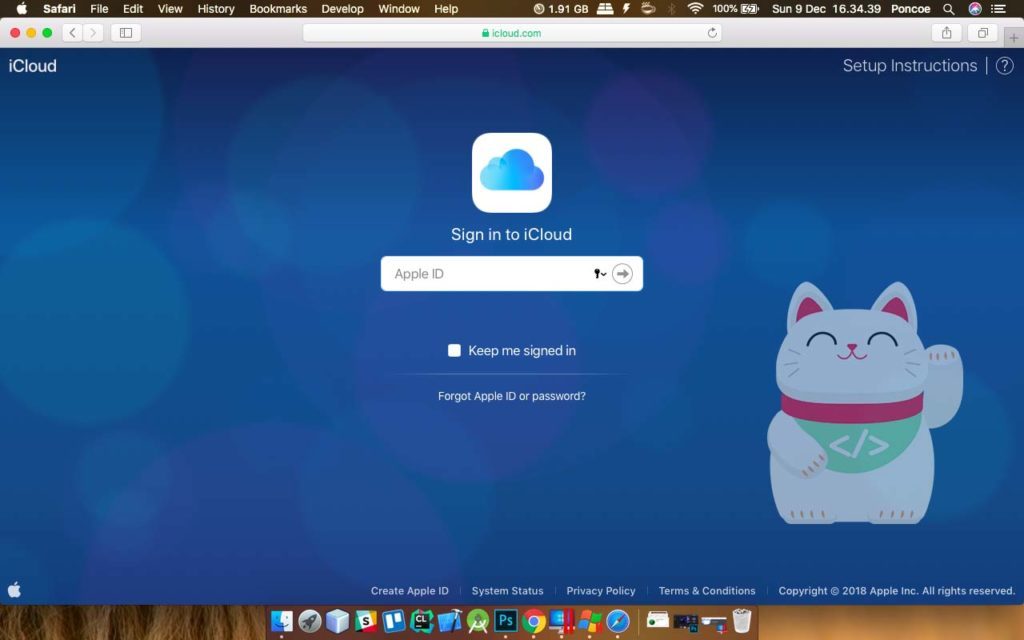Click the date and time clock
The height and width of the screenshot is (640, 1024).
click(826, 9)
